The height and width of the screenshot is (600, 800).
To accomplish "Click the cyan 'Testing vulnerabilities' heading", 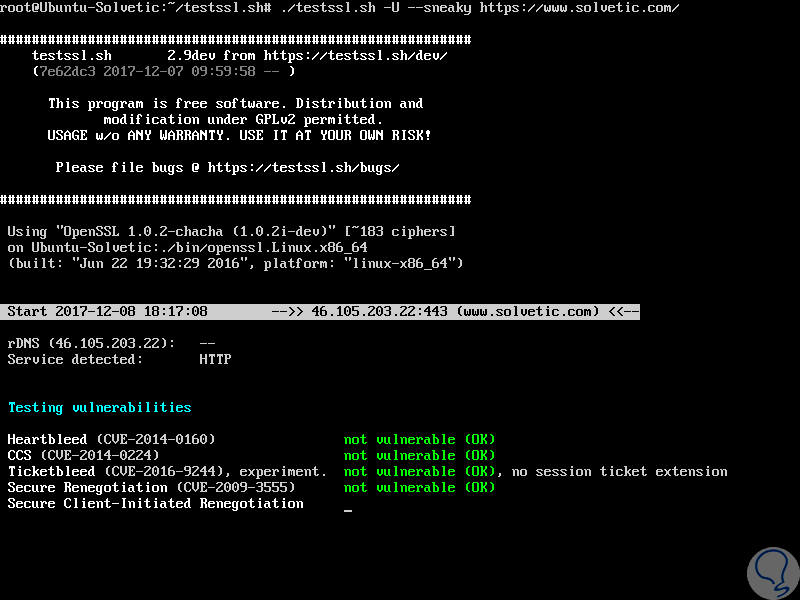I will 99,408.
